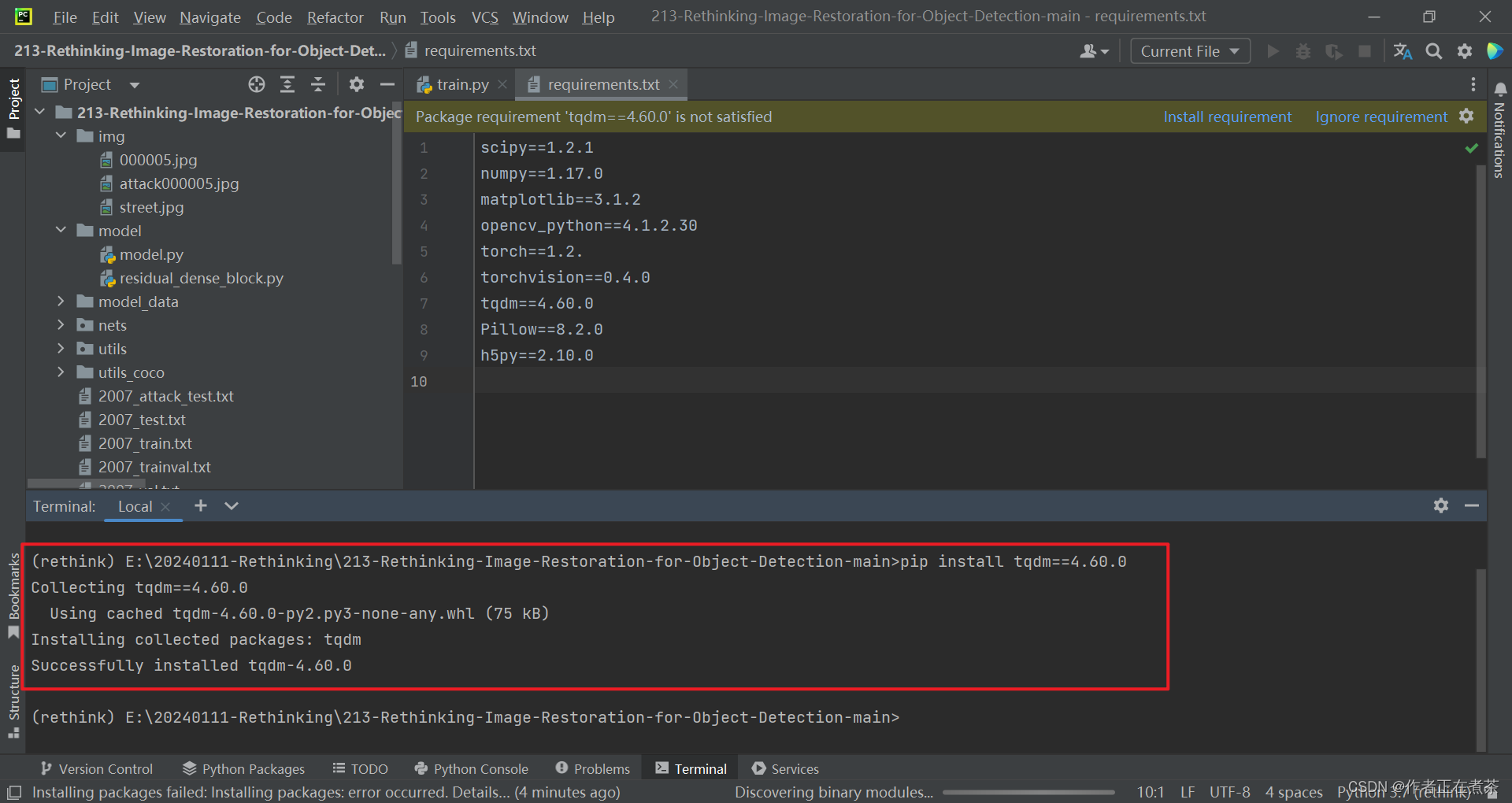Close the Local terminal tab
Viewport: 1512px width, 803px height.
click(165, 507)
